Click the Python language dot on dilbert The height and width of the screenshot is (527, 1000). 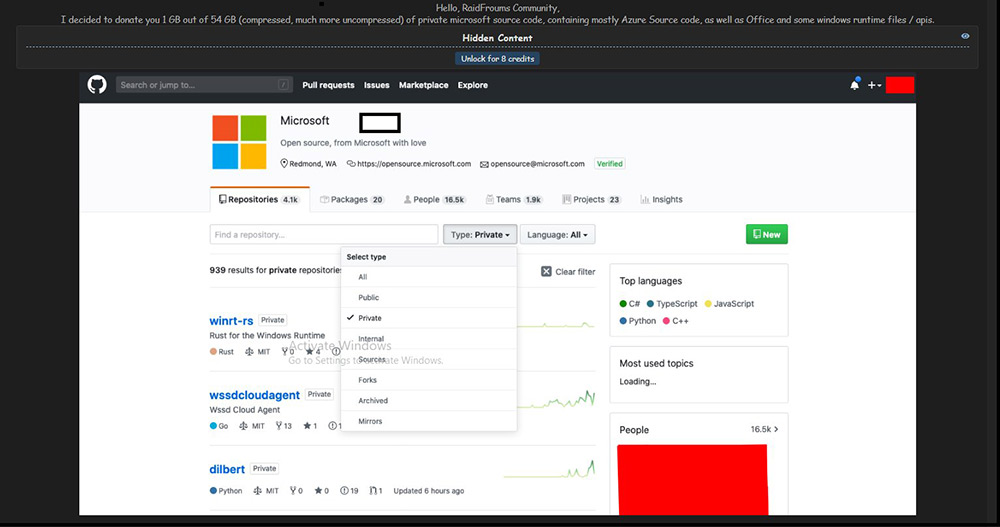[213, 491]
